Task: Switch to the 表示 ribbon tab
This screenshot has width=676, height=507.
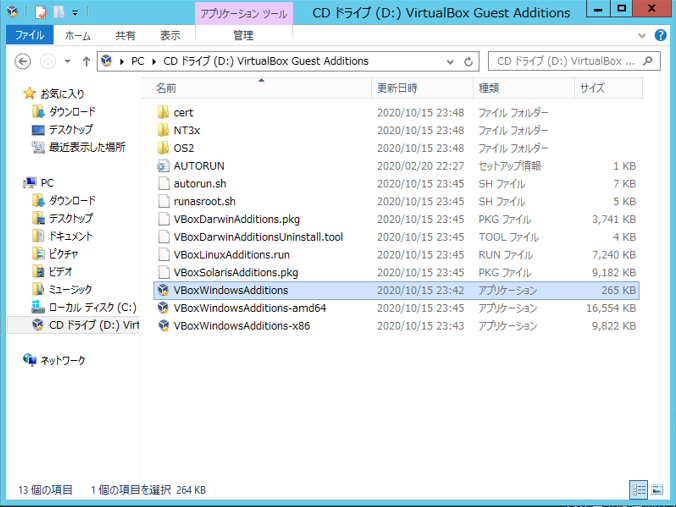Action: coord(170,35)
